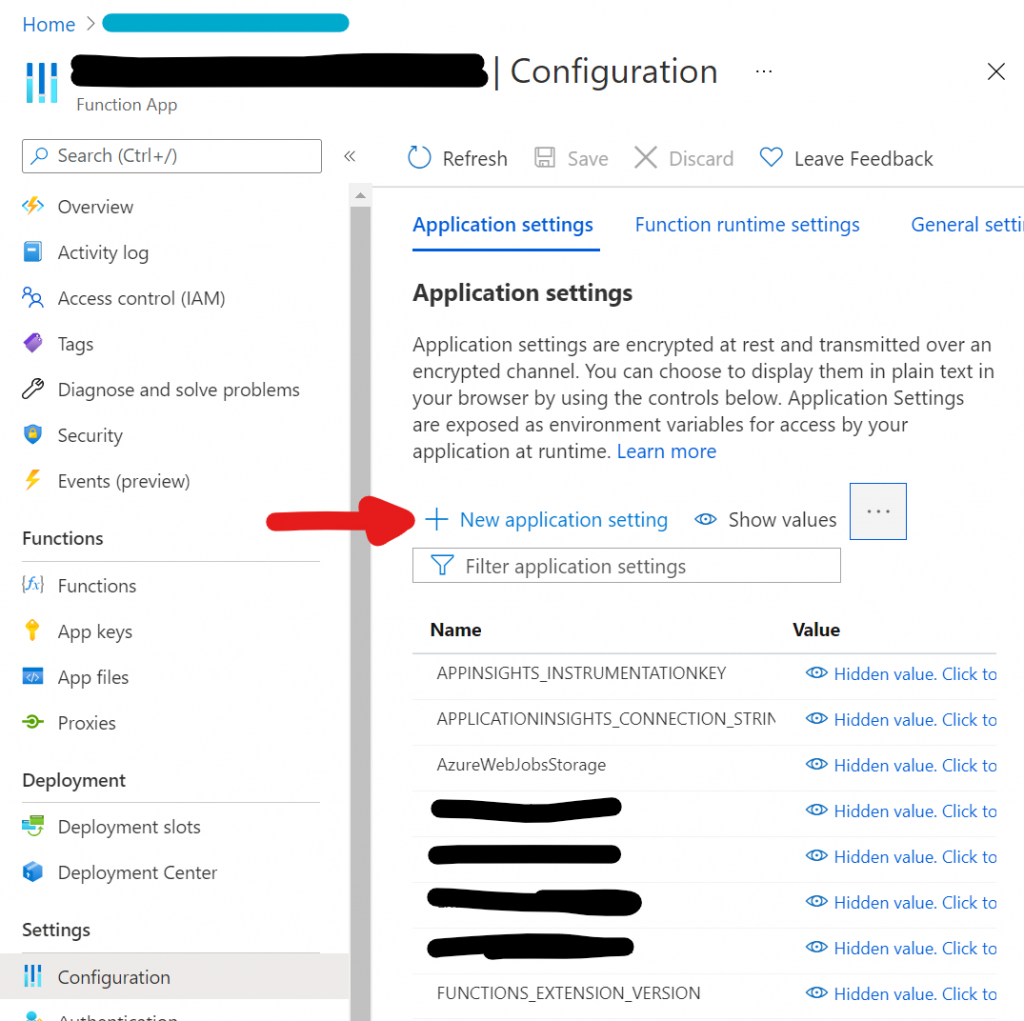The image size is (1024, 1021).
Task: Switch to the General settings tab
Action: click(x=967, y=225)
